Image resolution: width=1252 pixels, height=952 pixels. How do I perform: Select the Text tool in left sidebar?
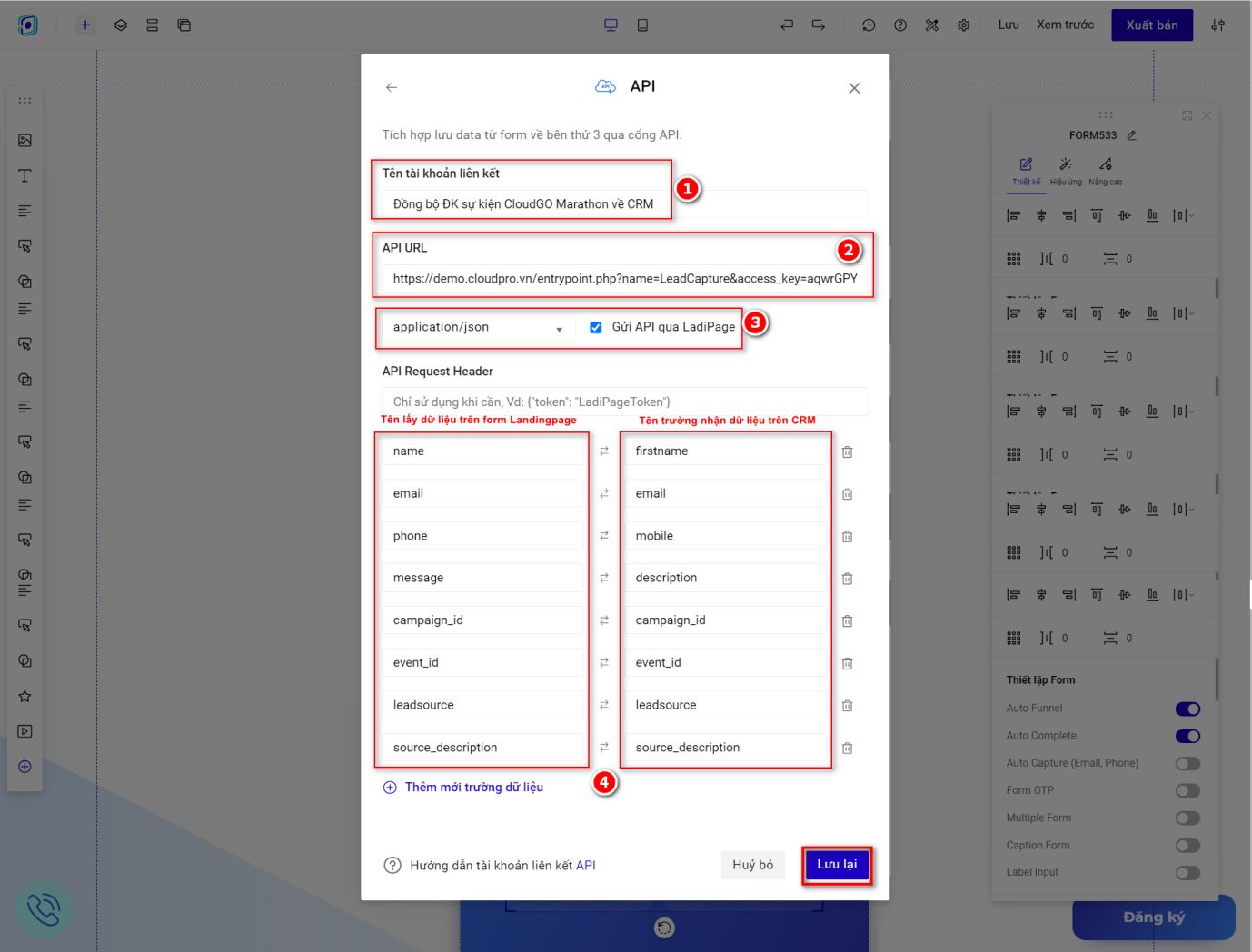(25, 175)
